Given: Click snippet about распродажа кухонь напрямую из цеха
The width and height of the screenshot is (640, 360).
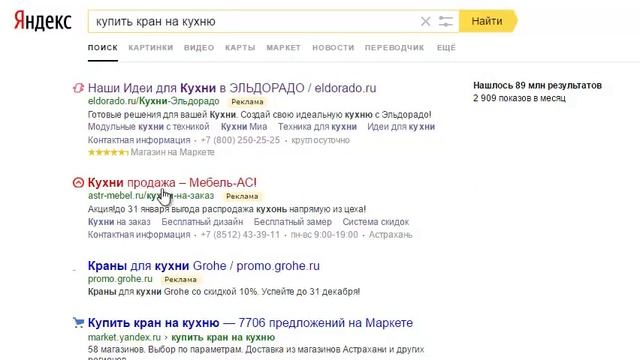Looking at the screenshot, I should tap(227, 209).
